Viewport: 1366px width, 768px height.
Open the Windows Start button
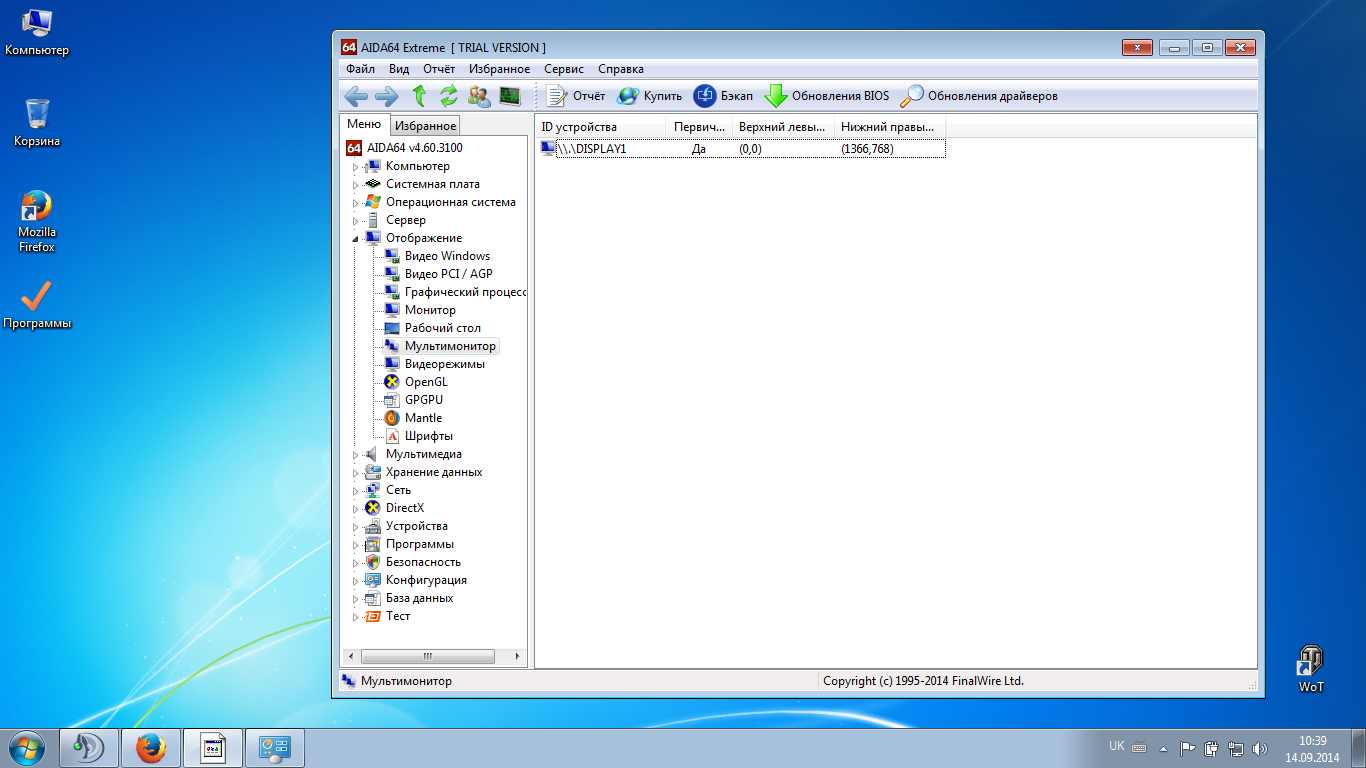(x=27, y=747)
